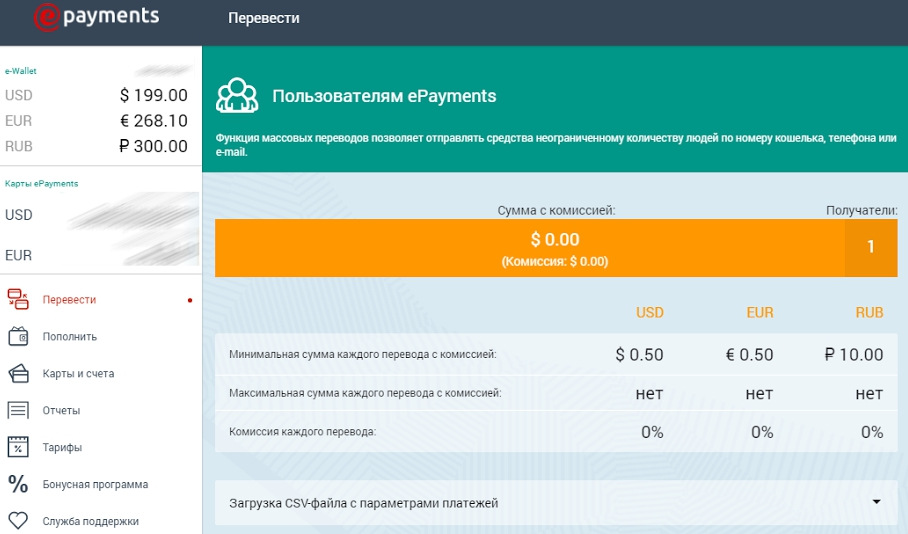
Task: Click the minimum amount $ 0.50 value
Action: [x=639, y=354]
